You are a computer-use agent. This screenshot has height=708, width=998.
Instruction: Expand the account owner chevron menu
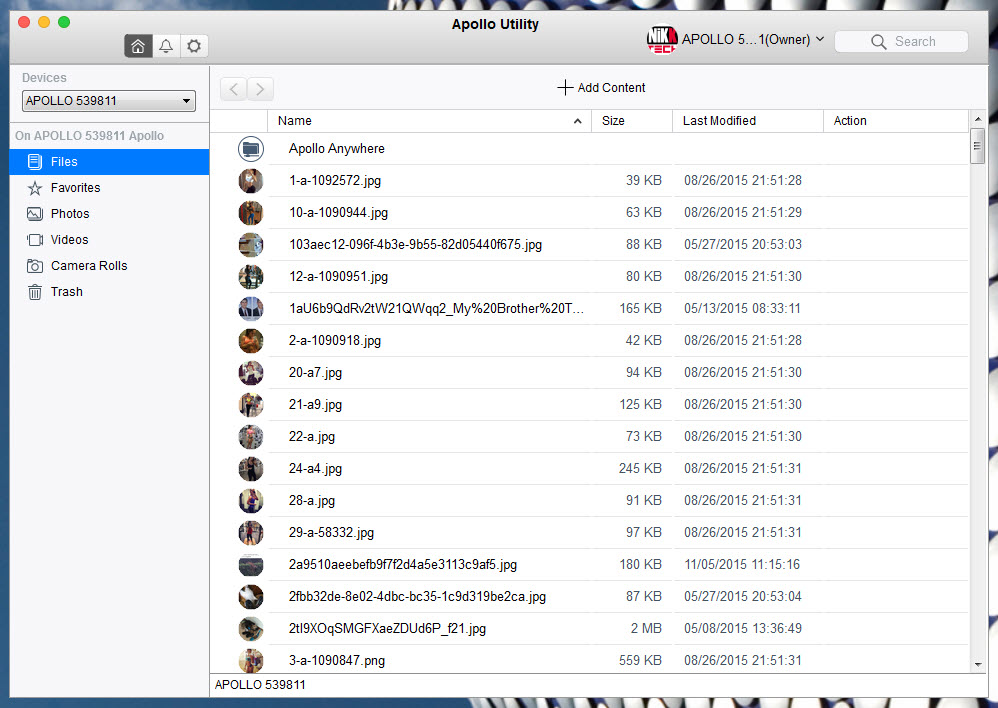[820, 39]
